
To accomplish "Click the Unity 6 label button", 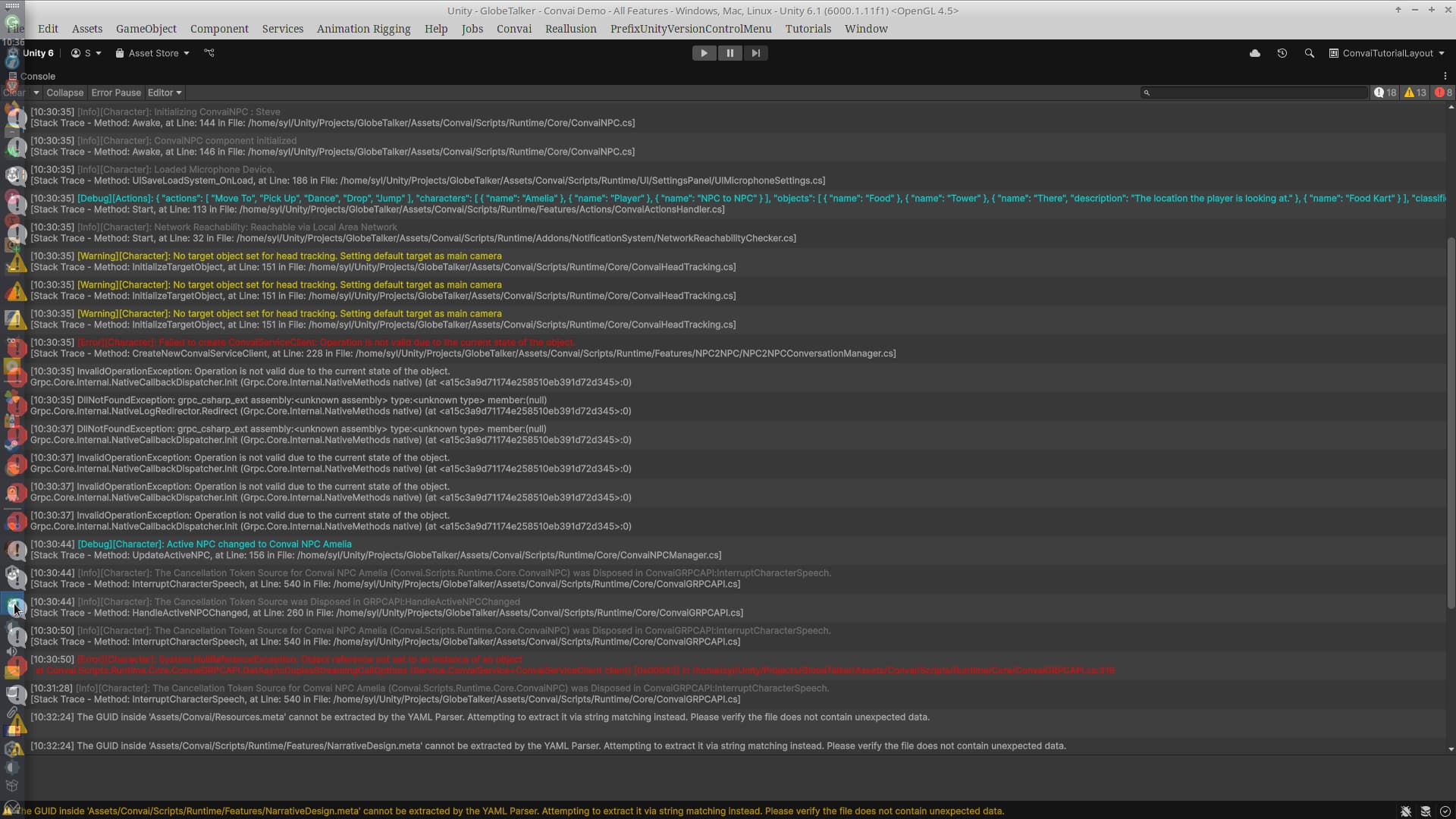I will 38,53.
